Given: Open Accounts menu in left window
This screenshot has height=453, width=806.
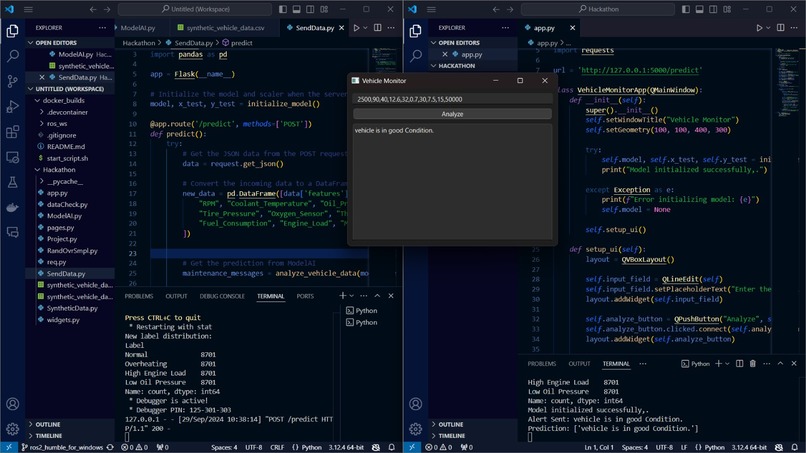Looking at the screenshot, I should [x=13, y=404].
